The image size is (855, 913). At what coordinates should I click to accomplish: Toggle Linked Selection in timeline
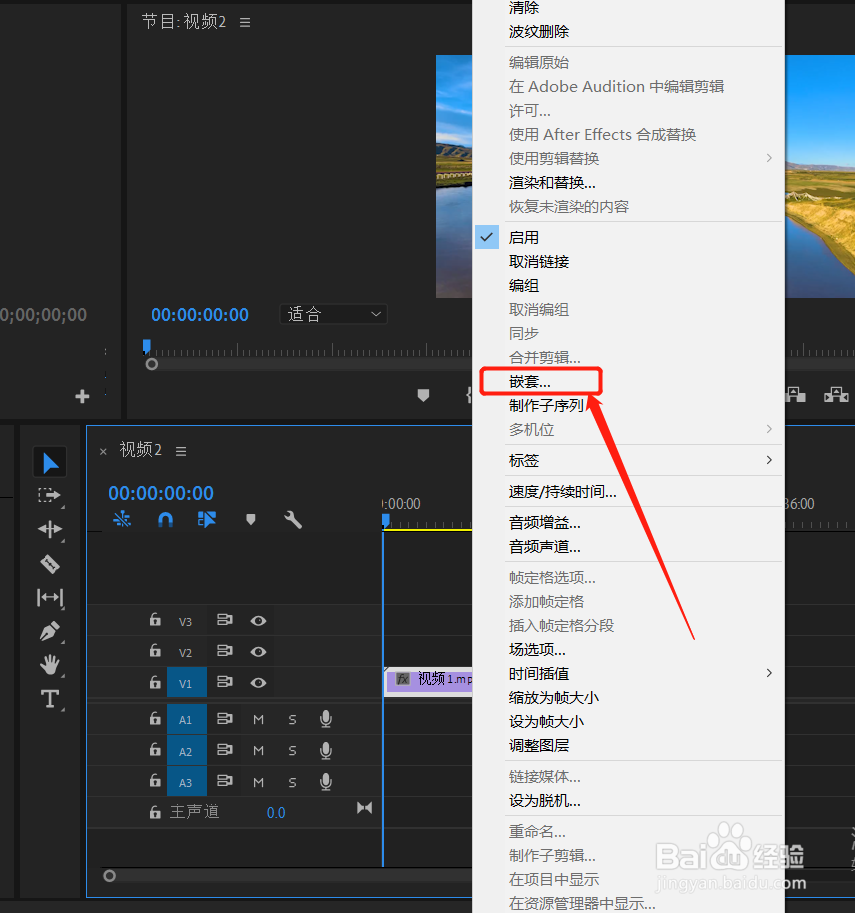tap(207, 519)
